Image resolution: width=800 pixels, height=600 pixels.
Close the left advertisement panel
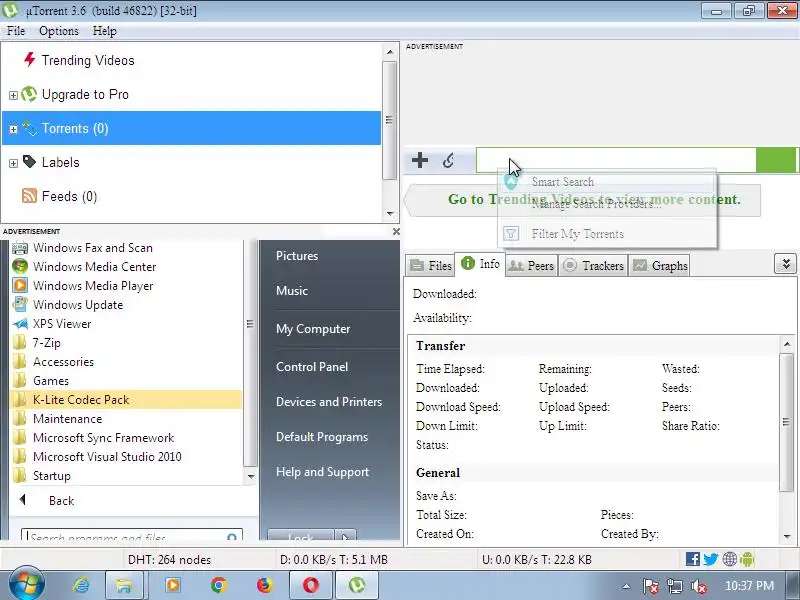[396, 232]
